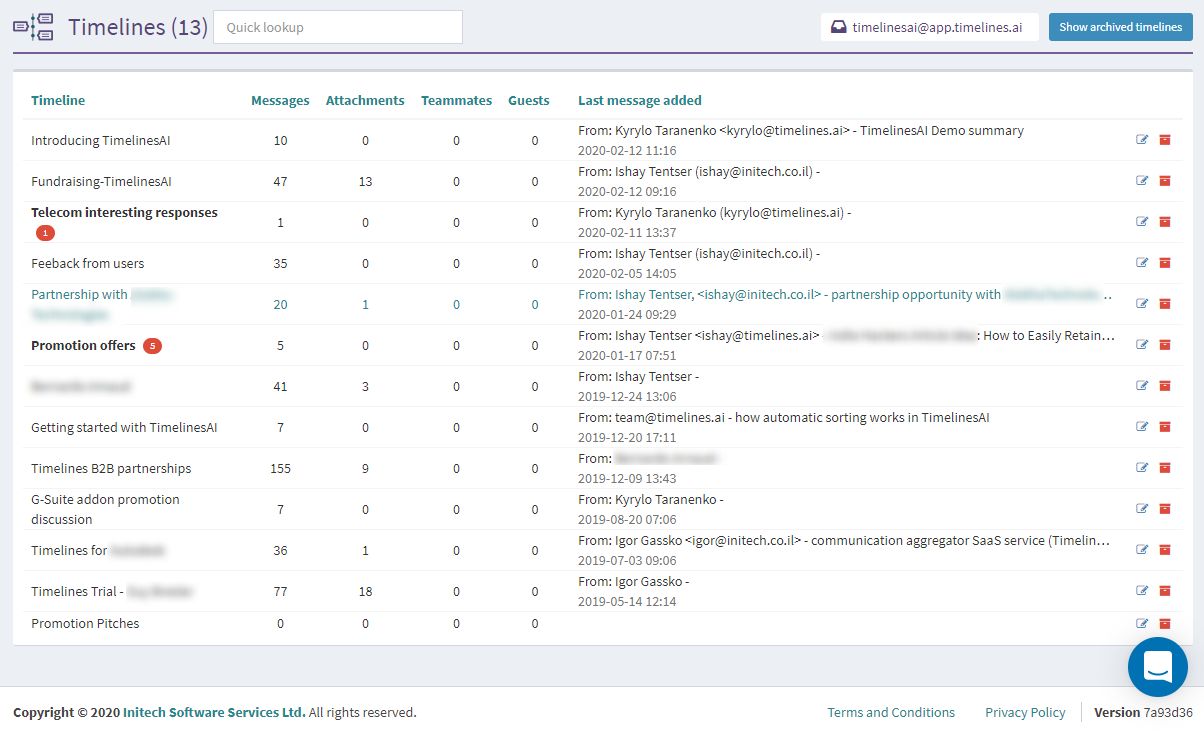Archive Telecom interesting responses timeline
Viewport: 1204px width, 732px height.
point(1165,222)
